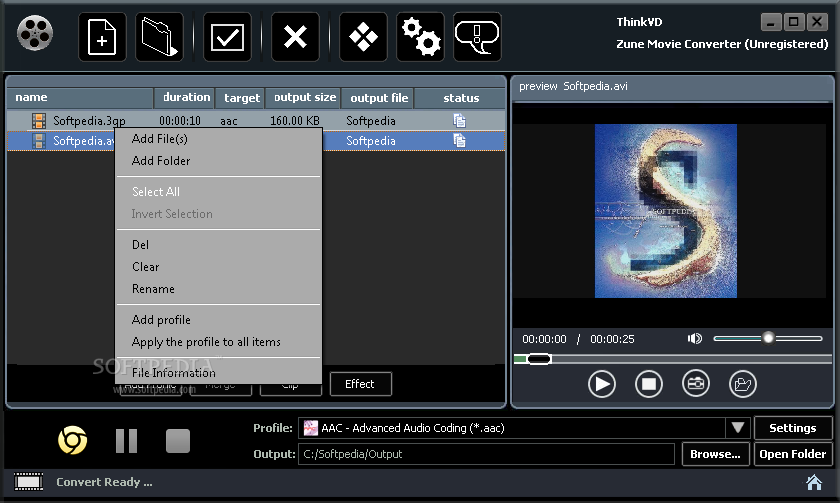The image size is (840, 503).
Task: Expand the Profile dropdown arrow
Action: [x=738, y=427]
